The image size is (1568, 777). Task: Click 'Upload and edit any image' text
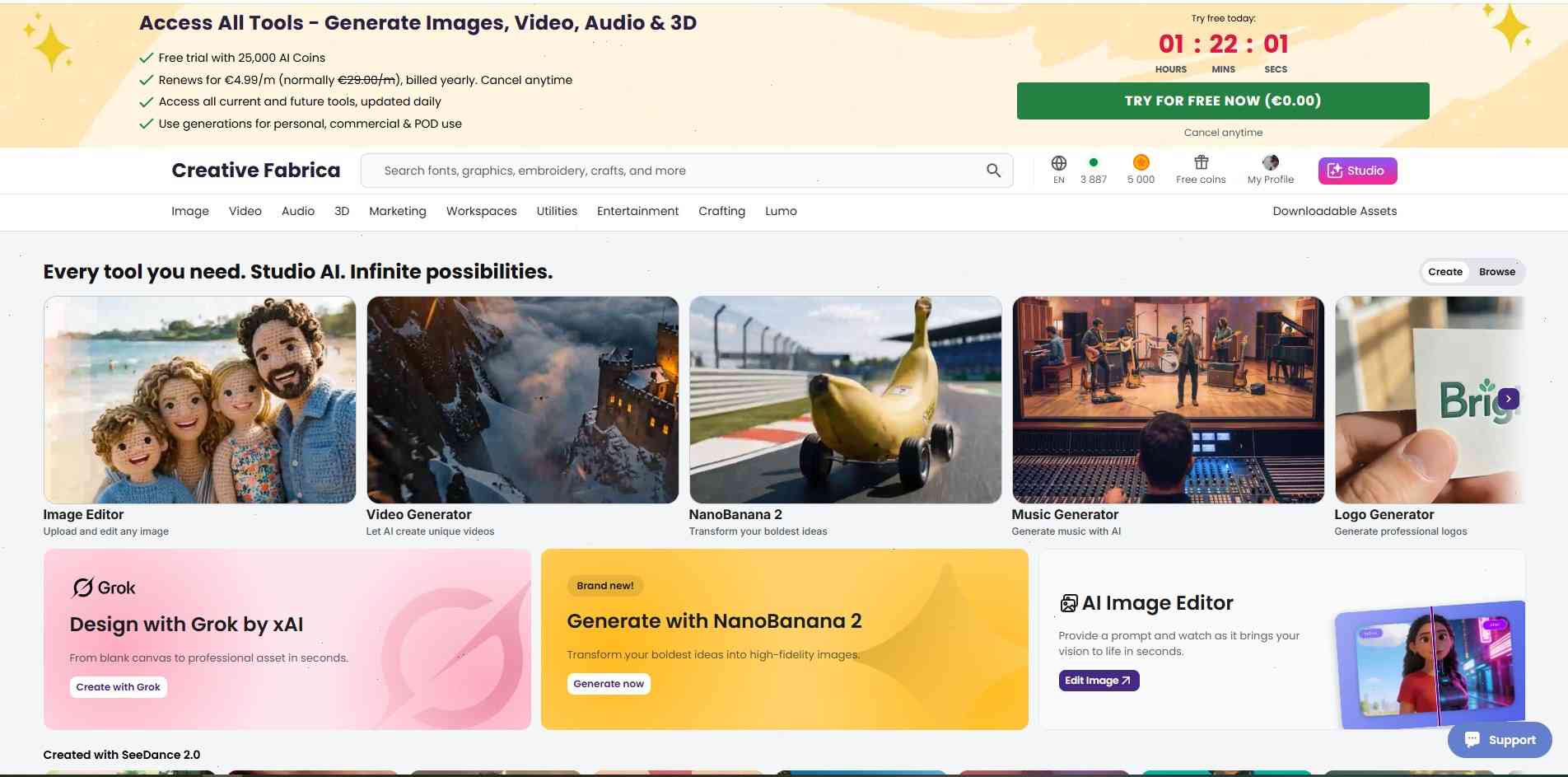point(106,531)
